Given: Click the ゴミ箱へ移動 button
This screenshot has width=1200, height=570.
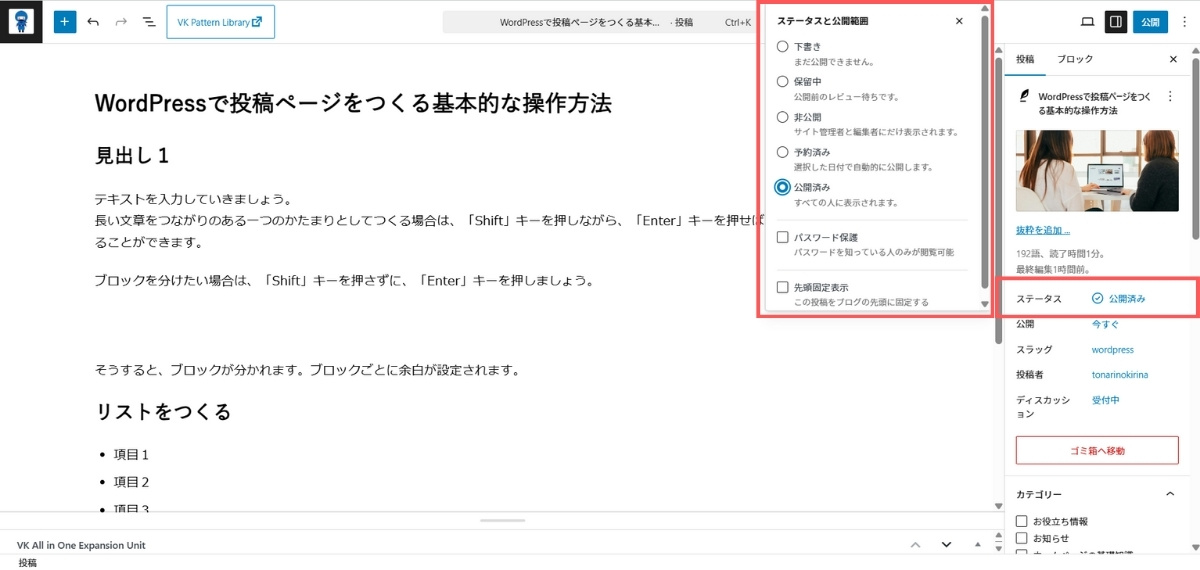Looking at the screenshot, I should coord(1098,450).
